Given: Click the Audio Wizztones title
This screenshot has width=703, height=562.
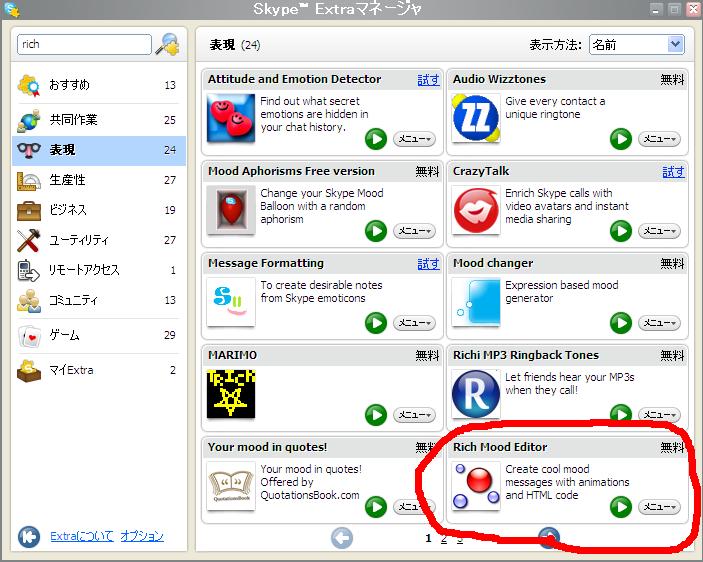Looking at the screenshot, I should [499, 79].
